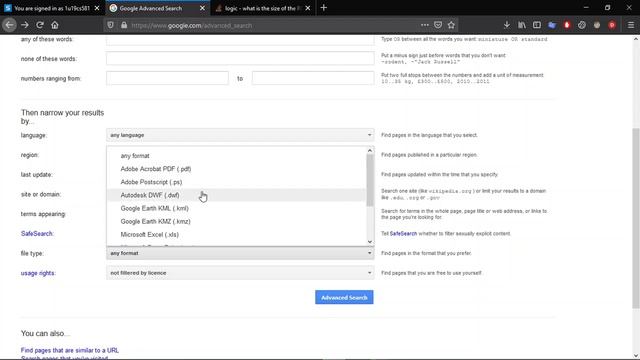Click the 'Then narrow your results by...' heading
The height and width of the screenshot is (360, 640).
[x=62, y=117]
